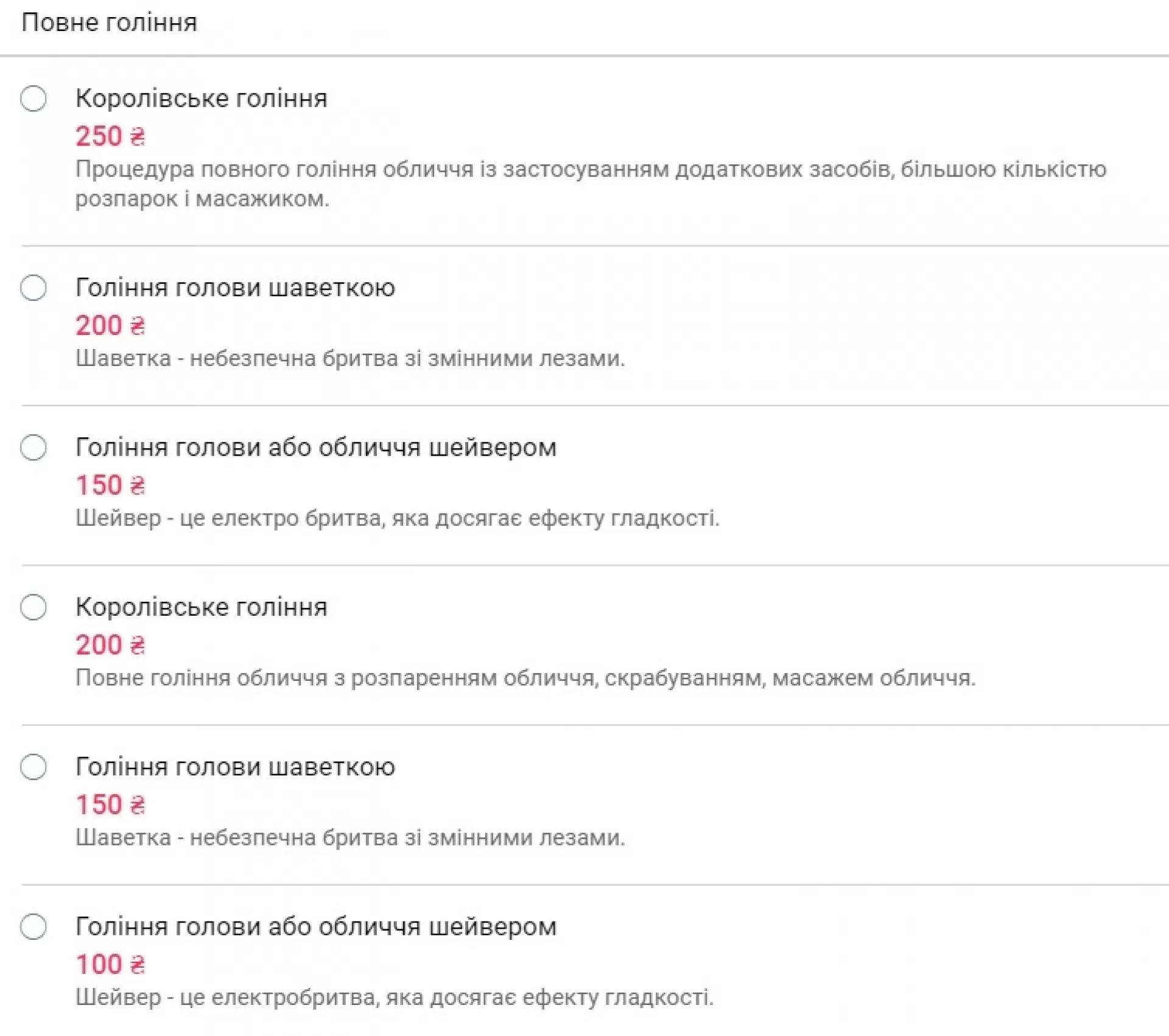Click the шейвером service title priced 100 ₴

[x=315, y=926]
